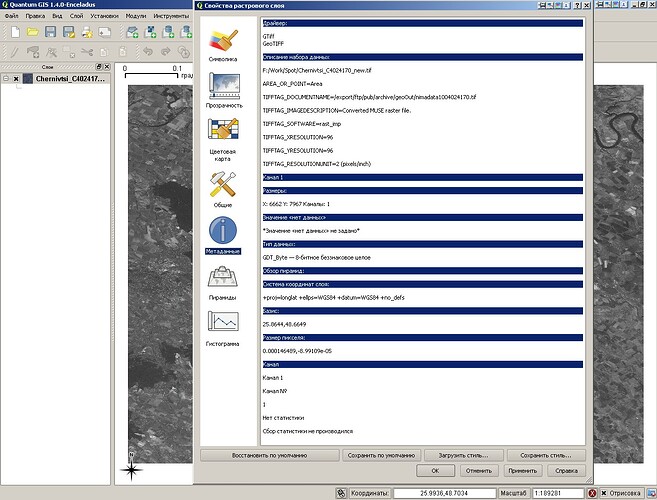Click the copy features icon

coord(104,52)
